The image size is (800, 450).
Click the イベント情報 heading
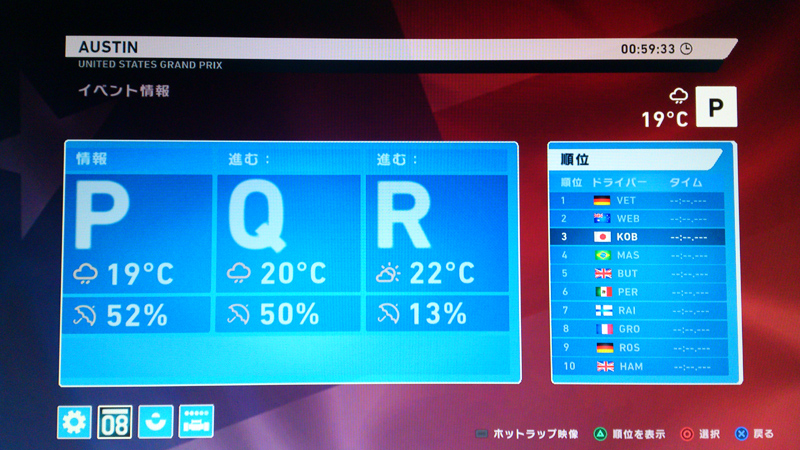(x=123, y=91)
